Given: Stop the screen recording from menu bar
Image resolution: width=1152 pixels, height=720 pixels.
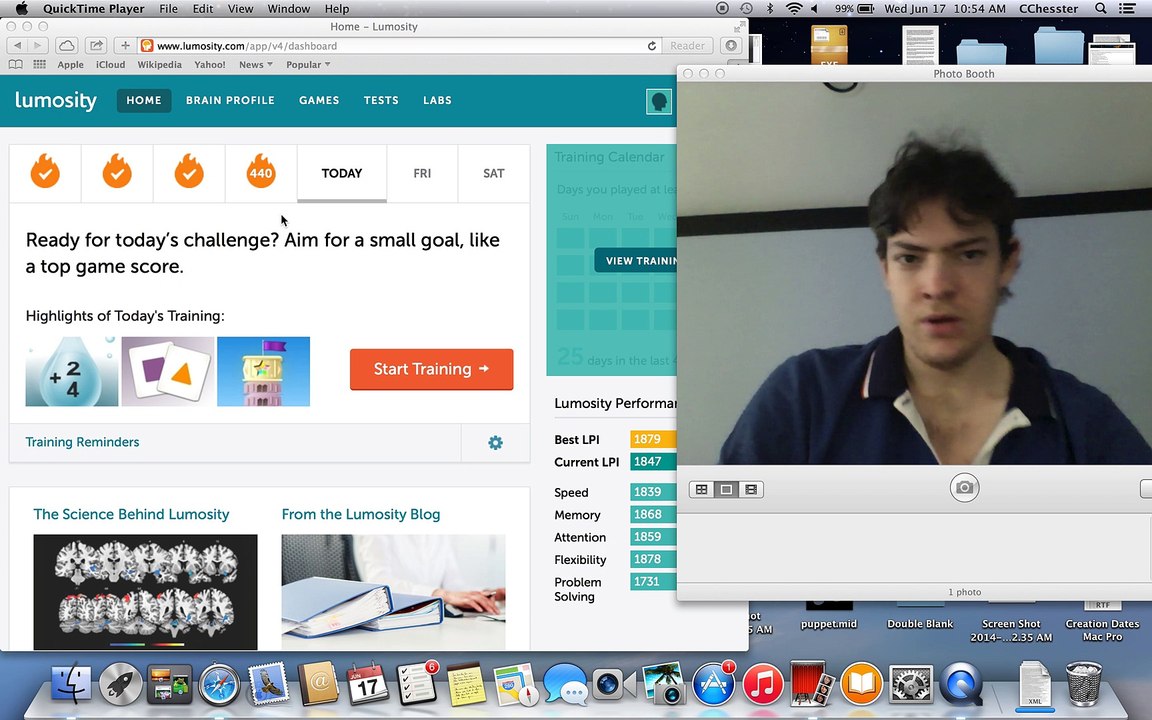Looking at the screenshot, I should [722, 9].
